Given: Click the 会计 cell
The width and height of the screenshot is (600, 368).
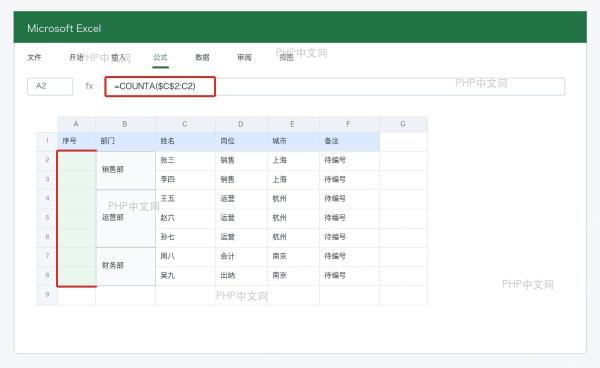Looking at the screenshot, I should point(241,256).
